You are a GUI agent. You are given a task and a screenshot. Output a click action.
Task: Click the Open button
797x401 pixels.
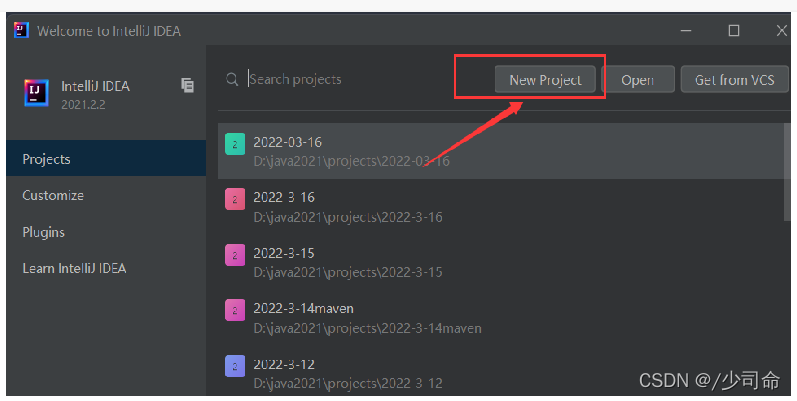click(638, 79)
